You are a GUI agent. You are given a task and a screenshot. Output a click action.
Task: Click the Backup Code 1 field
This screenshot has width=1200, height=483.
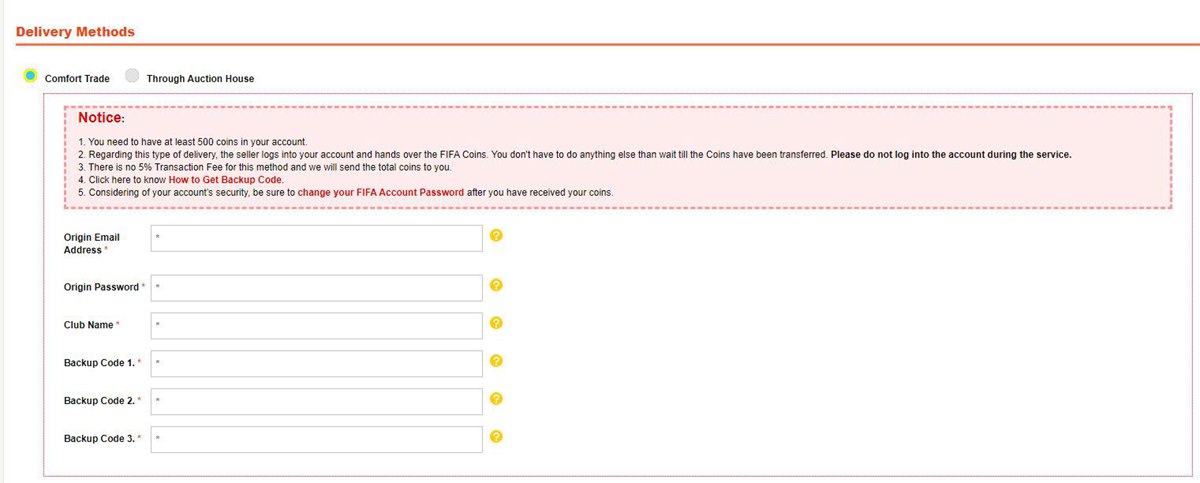[x=317, y=364]
